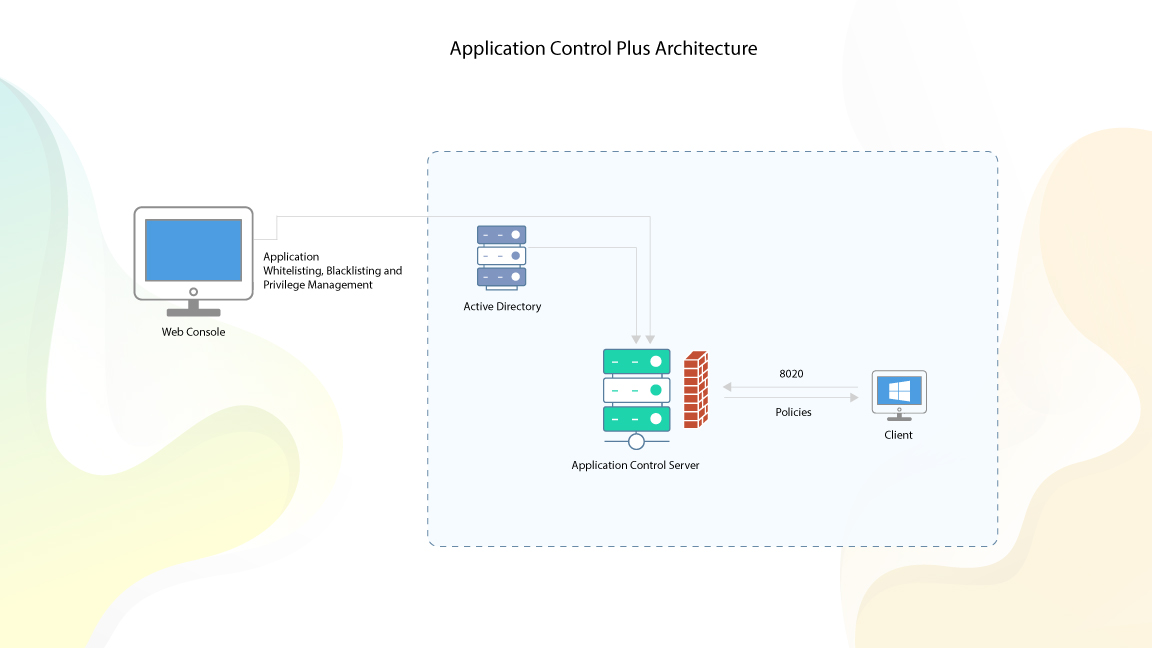Click the 'Web Console' label

tap(193, 332)
